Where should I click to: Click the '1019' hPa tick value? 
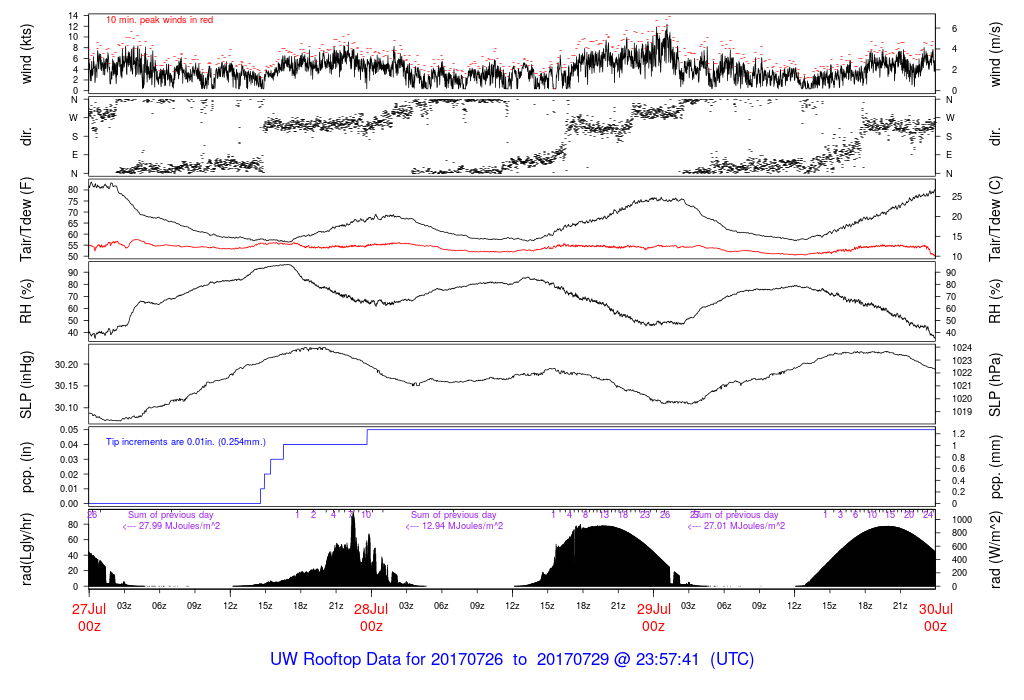963,411
